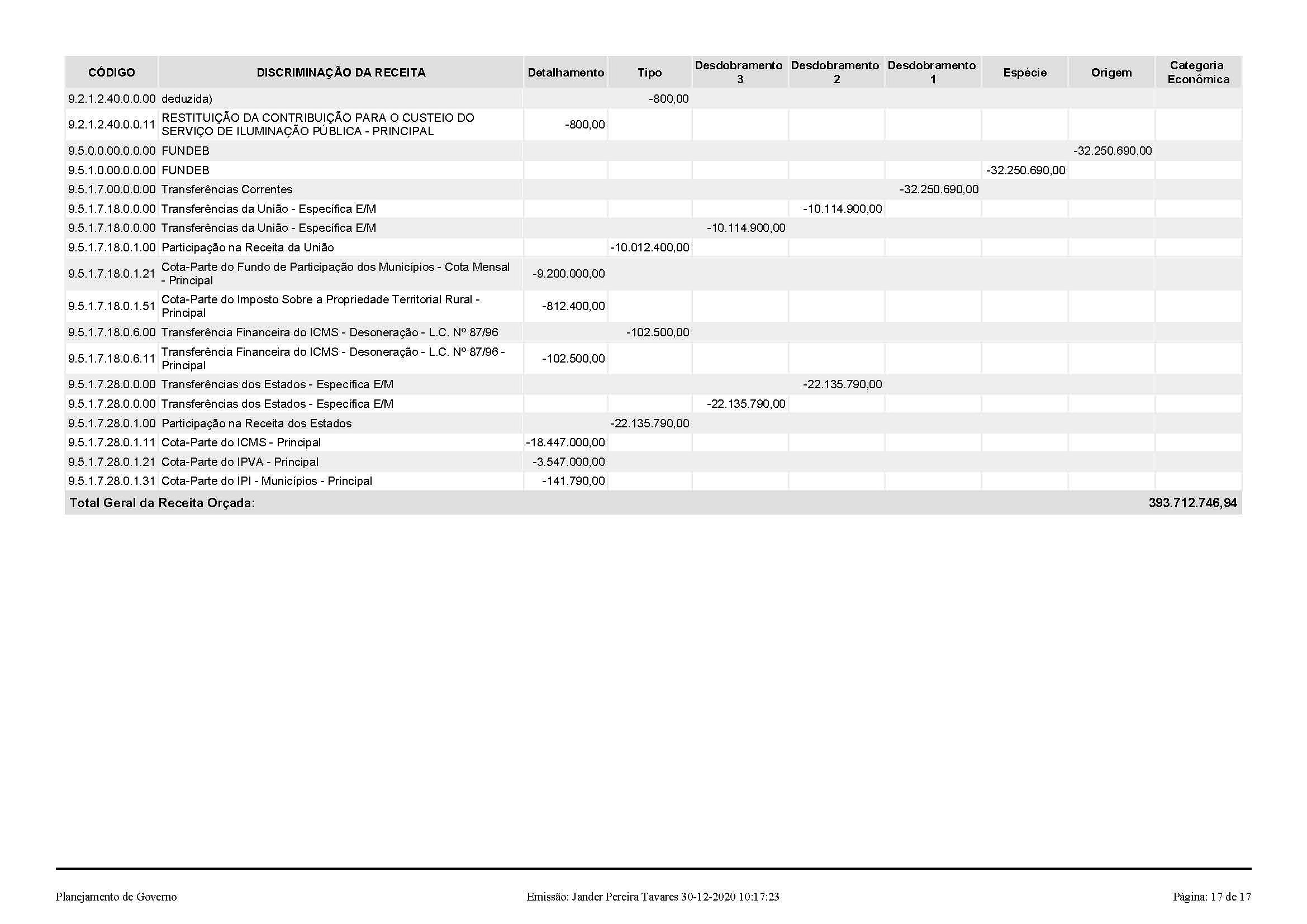Click Total Geral da Receita Orçada label

click(162, 503)
